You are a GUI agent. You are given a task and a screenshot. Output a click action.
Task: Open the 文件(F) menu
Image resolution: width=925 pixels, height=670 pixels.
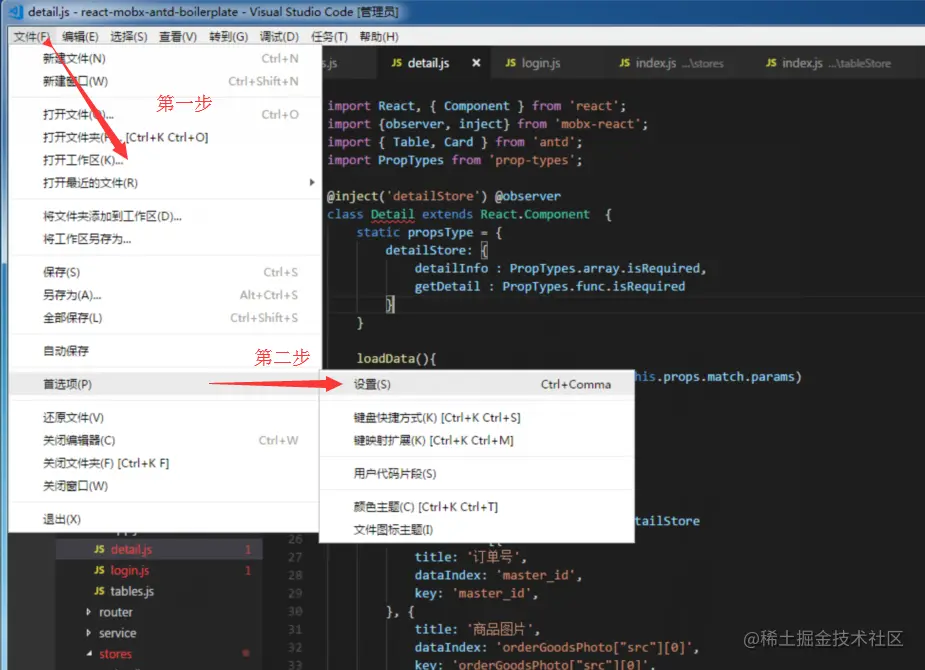click(32, 37)
